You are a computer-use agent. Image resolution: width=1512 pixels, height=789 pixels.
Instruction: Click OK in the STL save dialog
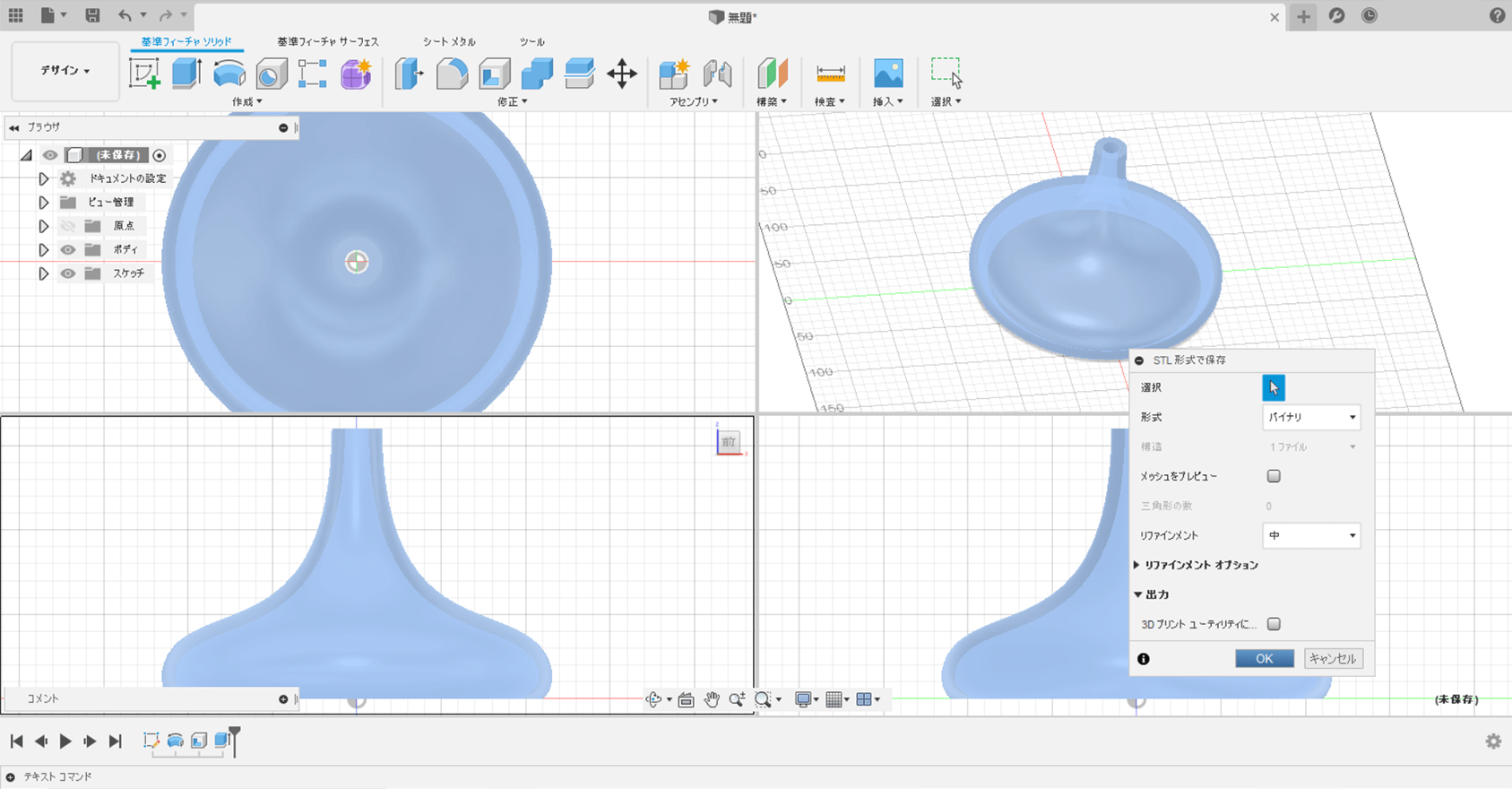click(x=1264, y=659)
